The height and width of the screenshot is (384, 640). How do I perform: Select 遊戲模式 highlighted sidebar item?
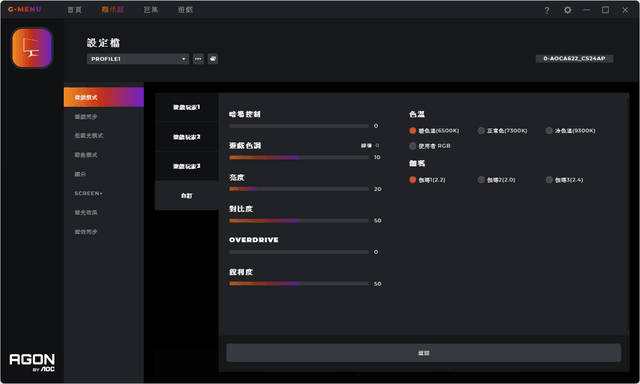104,97
